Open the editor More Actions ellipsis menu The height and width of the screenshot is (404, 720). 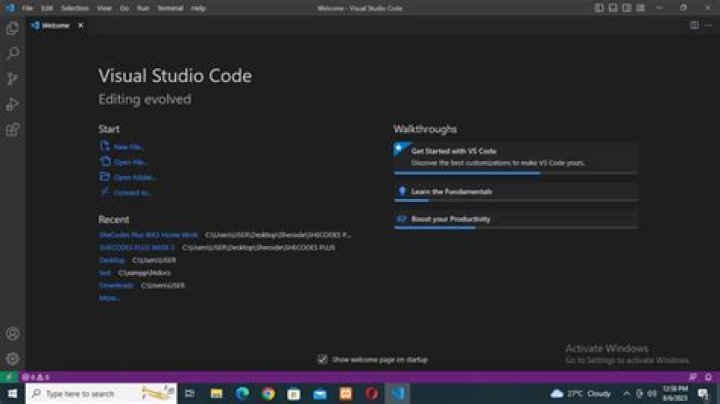tap(708, 25)
